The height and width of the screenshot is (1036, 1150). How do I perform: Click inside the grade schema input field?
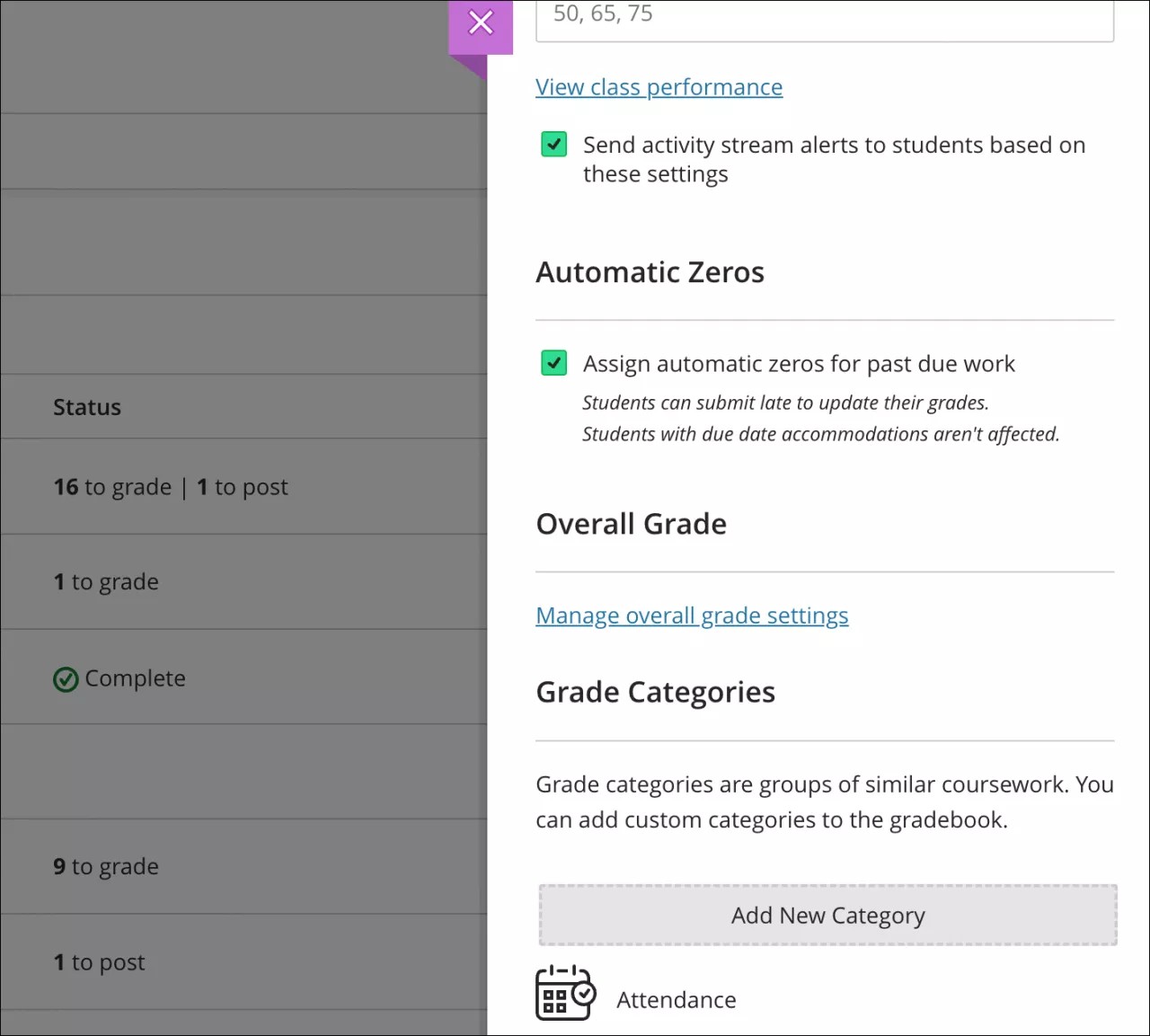(824, 14)
